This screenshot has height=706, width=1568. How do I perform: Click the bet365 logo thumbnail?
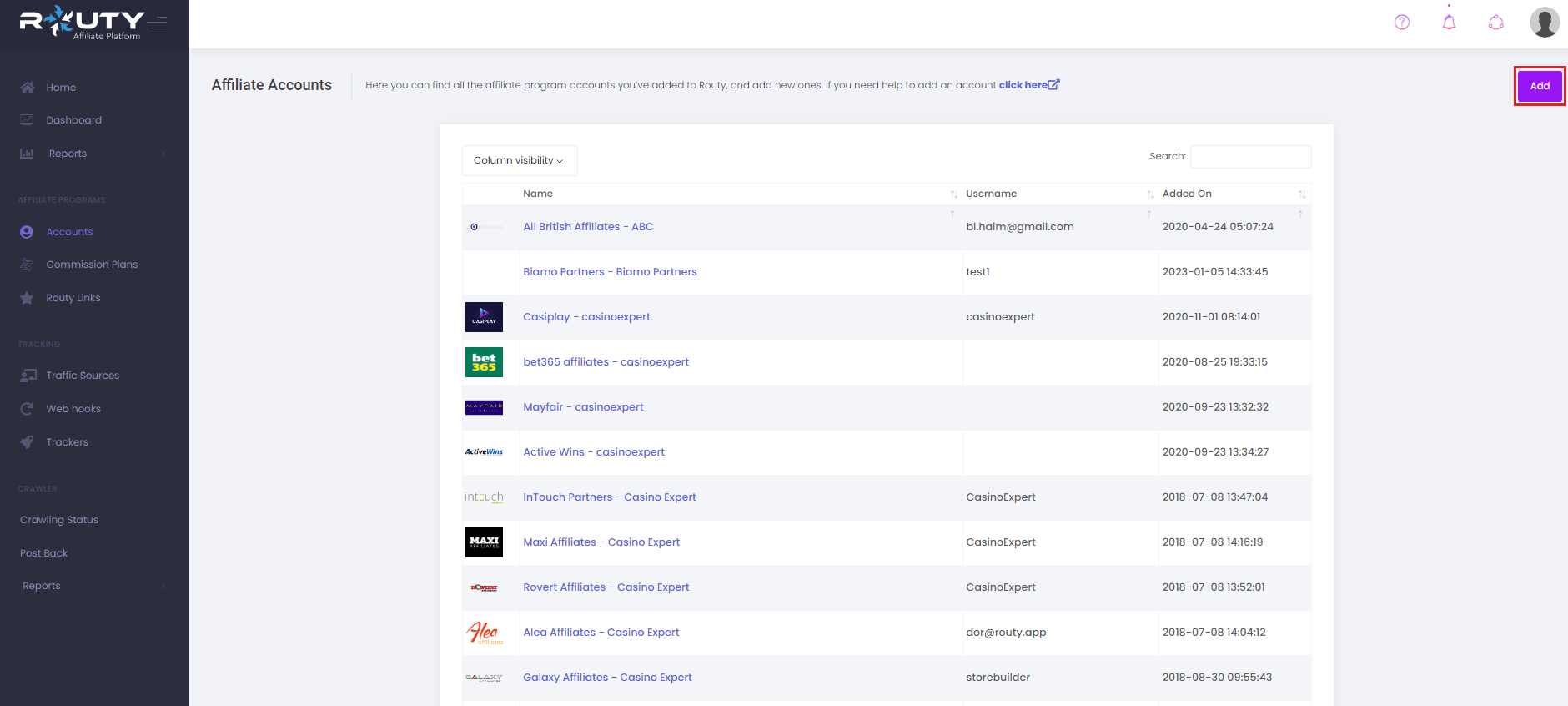pyautogui.click(x=484, y=362)
